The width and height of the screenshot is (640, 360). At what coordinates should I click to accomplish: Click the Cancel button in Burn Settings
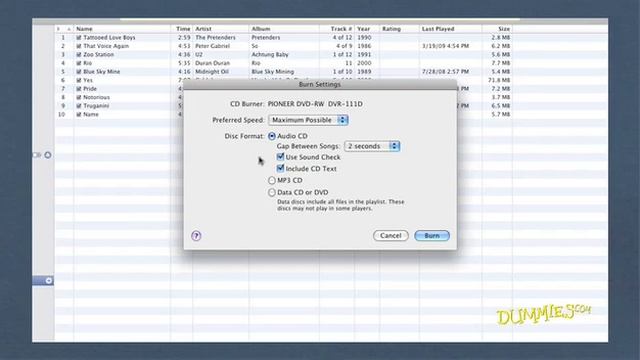(391, 236)
